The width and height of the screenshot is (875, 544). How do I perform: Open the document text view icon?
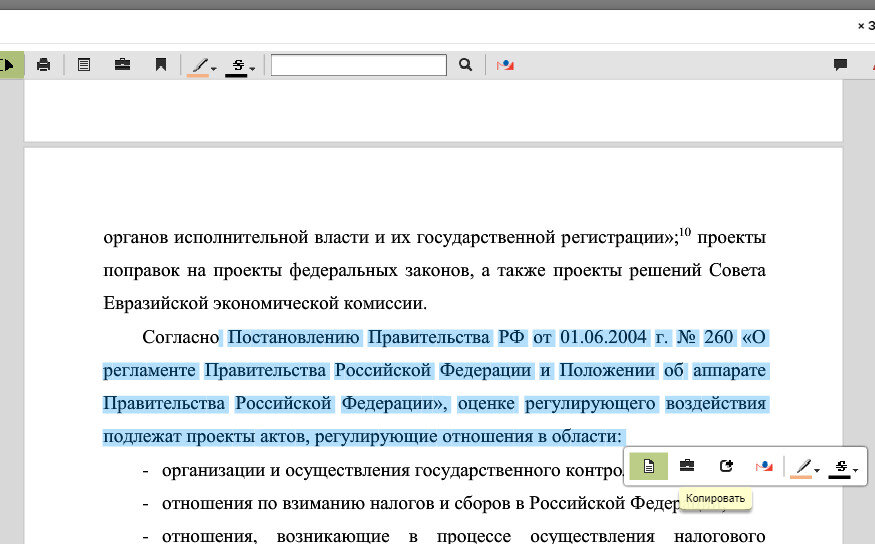84,65
